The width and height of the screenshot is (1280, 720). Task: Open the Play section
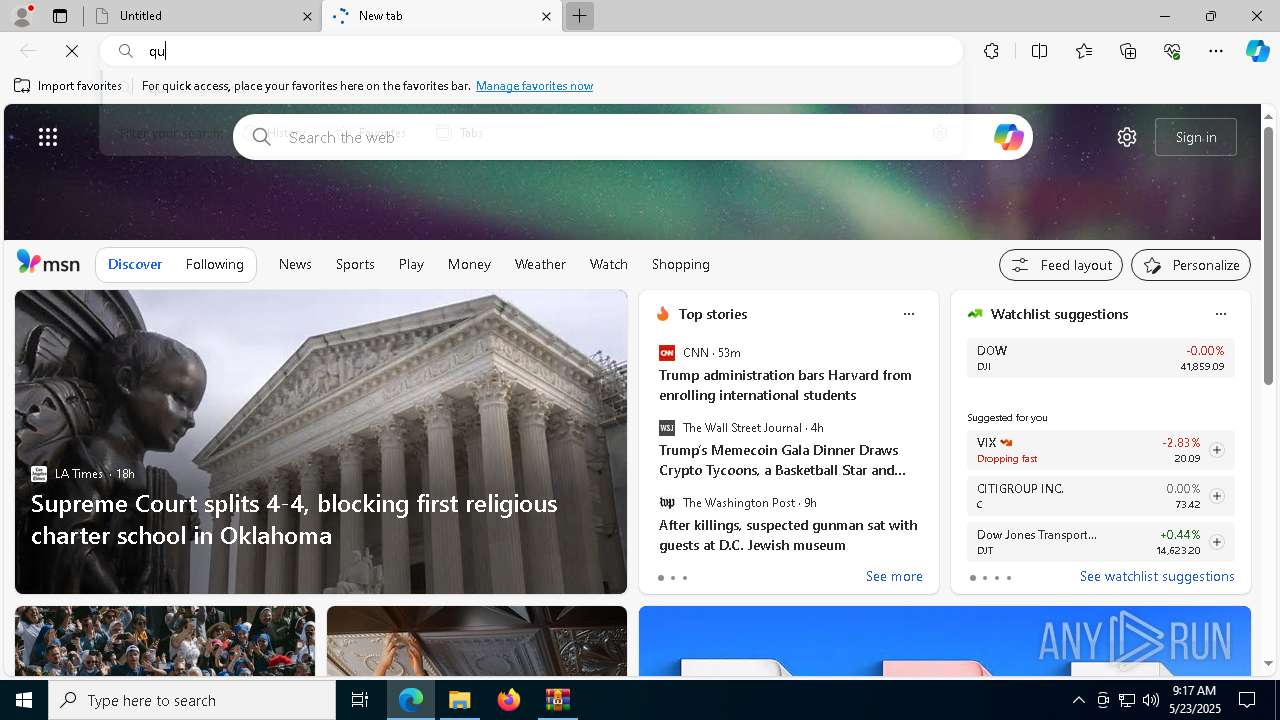[411, 264]
